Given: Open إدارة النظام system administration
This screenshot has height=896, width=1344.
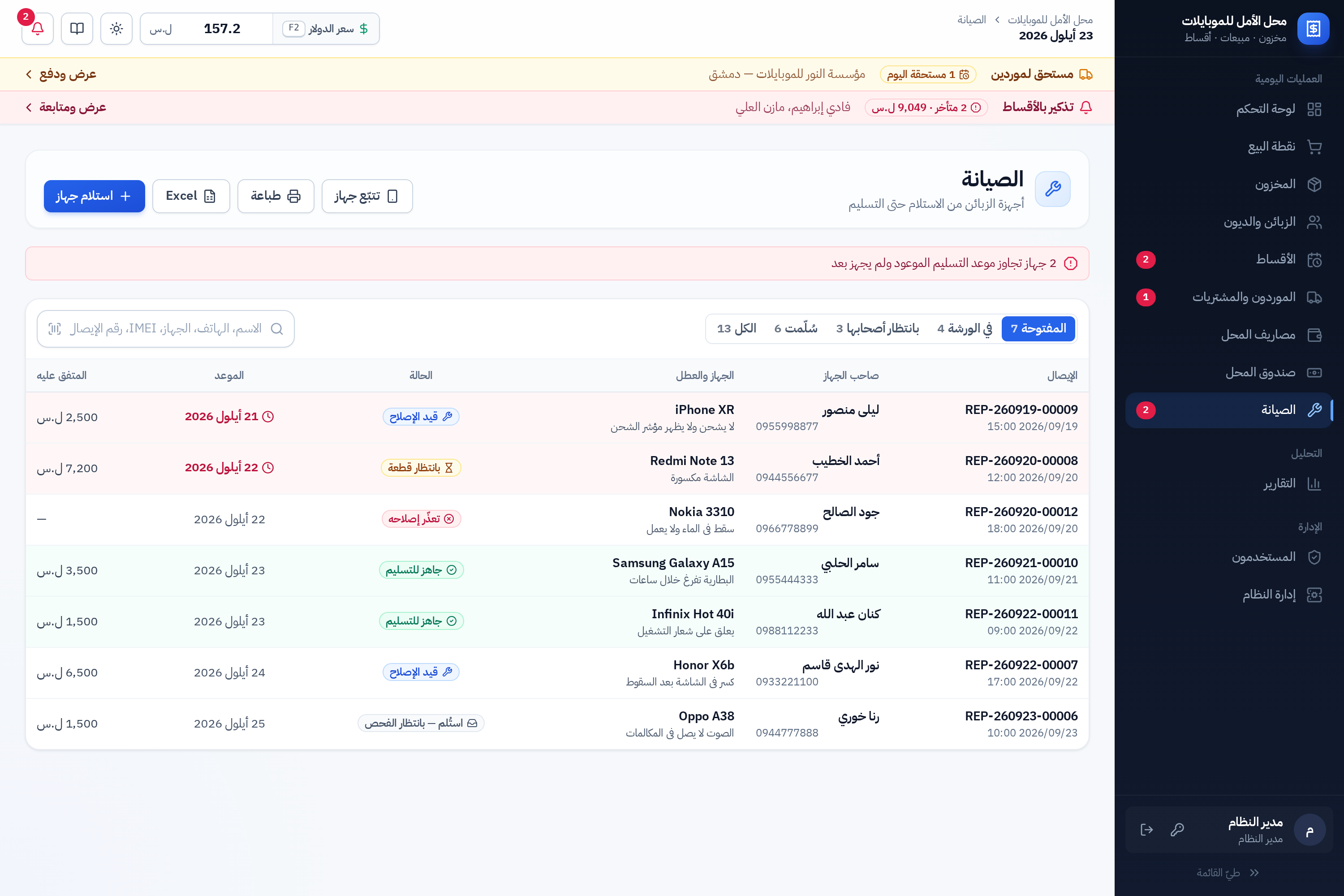Looking at the screenshot, I should point(1228,595).
